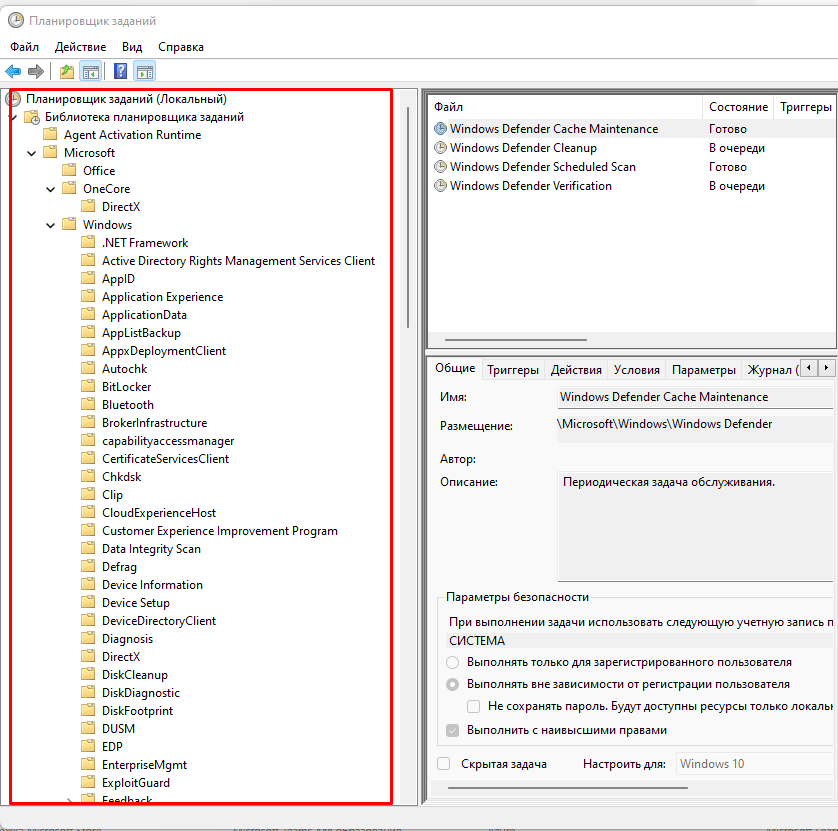Click the tabs scroll-right arrow
This screenshot has height=831, width=838.
pos(826,368)
